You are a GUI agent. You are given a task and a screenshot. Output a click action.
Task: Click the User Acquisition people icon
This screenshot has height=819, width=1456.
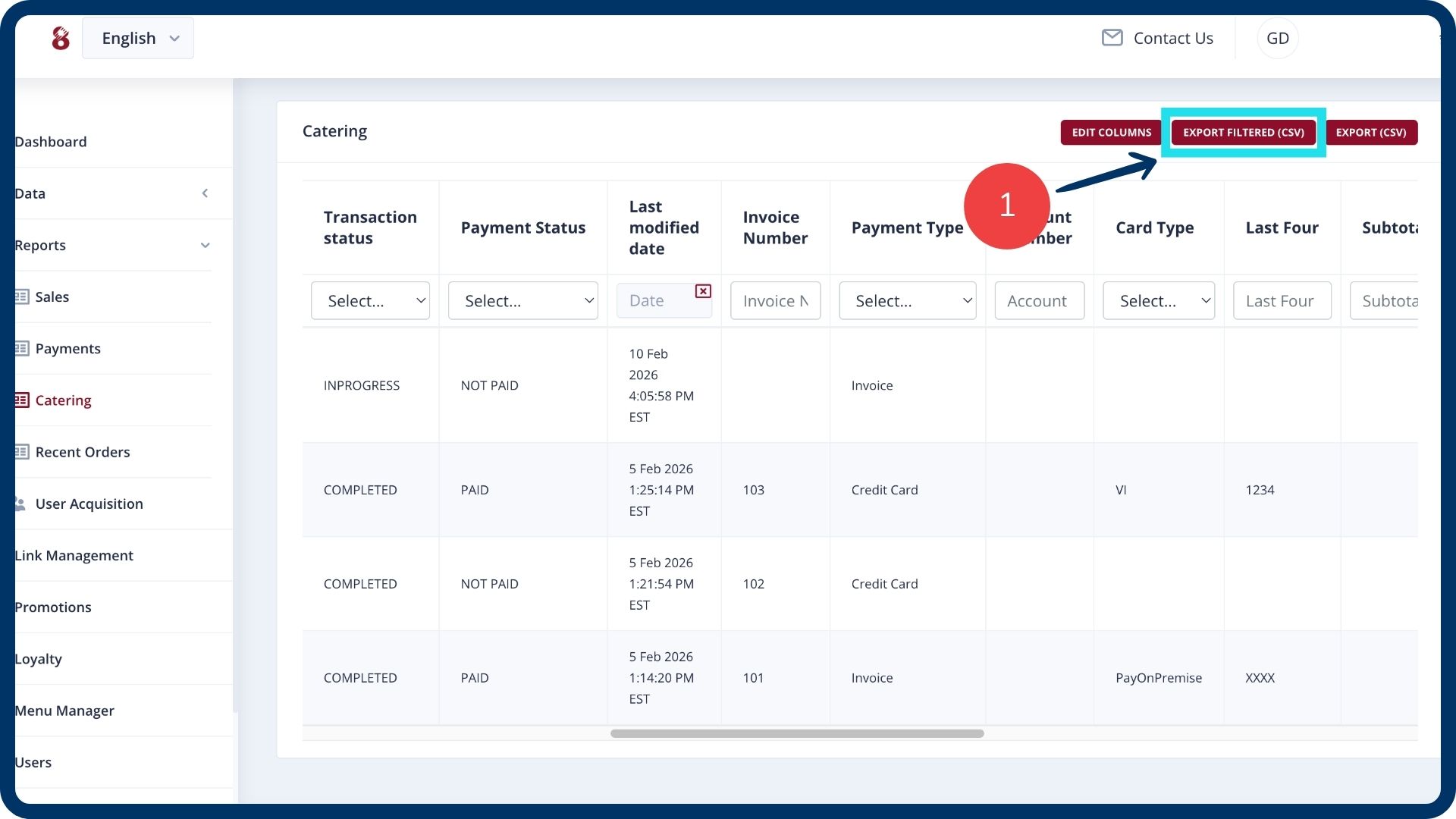[x=20, y=504]
